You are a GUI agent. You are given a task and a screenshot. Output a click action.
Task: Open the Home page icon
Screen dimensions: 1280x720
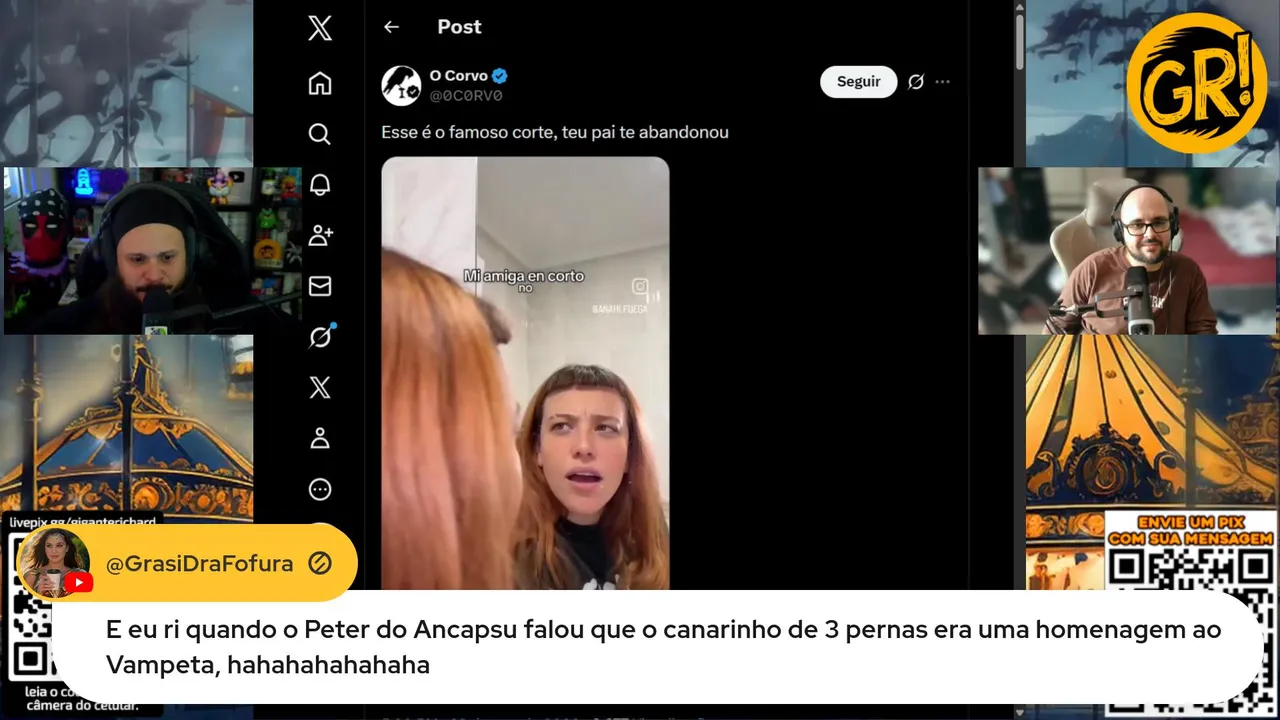(320, 83)
